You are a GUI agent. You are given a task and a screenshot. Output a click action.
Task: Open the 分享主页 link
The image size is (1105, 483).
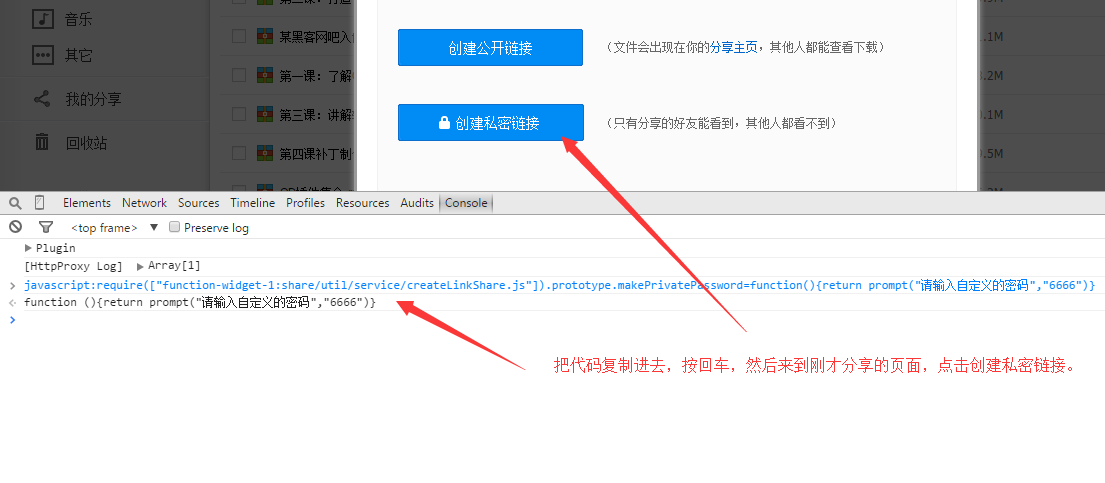point(734,47)
